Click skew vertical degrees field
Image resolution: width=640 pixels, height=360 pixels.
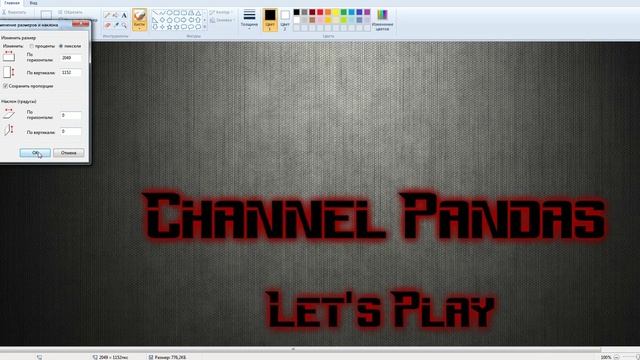[x=71, y=131]
